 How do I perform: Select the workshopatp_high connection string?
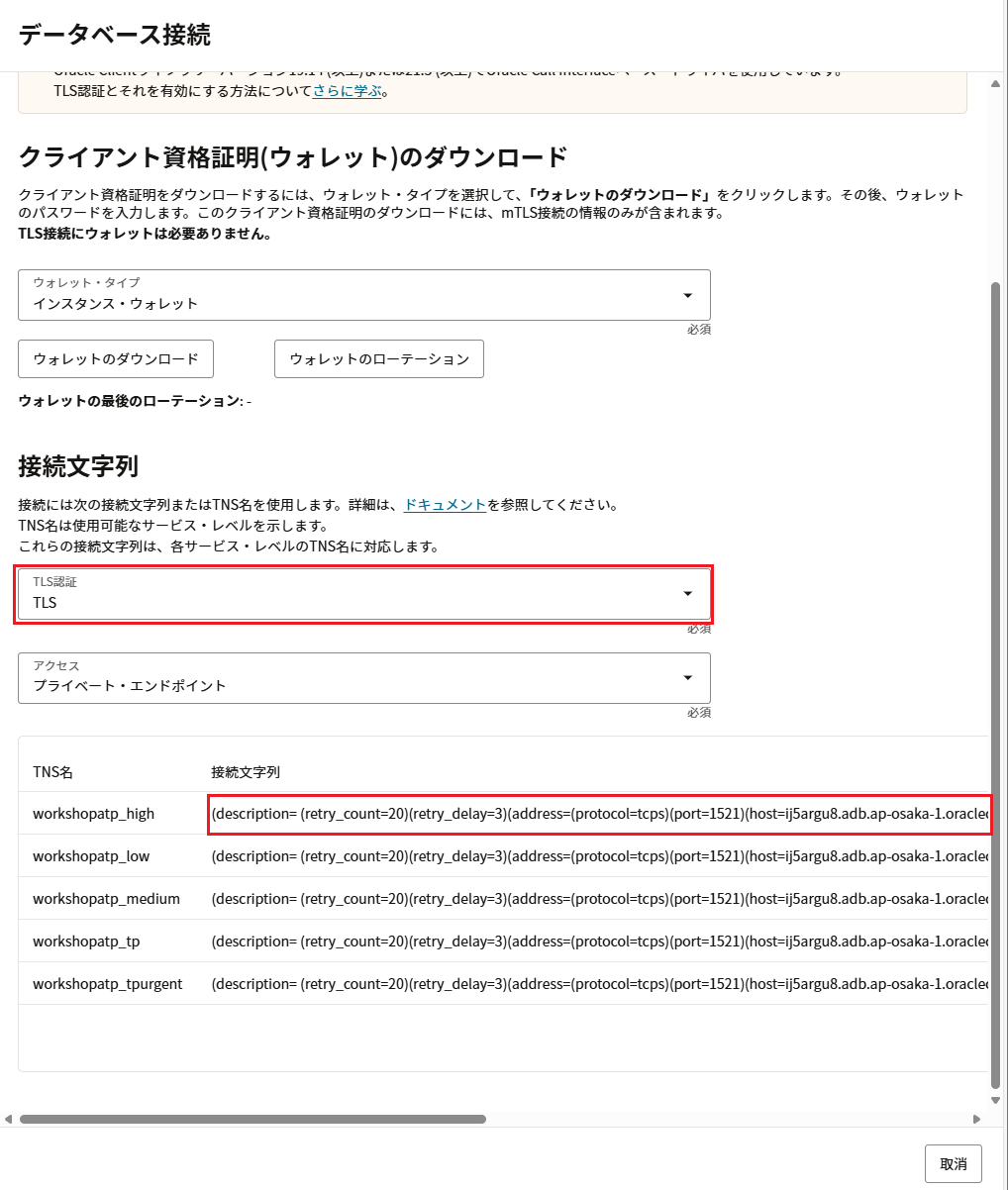[599, 814]
